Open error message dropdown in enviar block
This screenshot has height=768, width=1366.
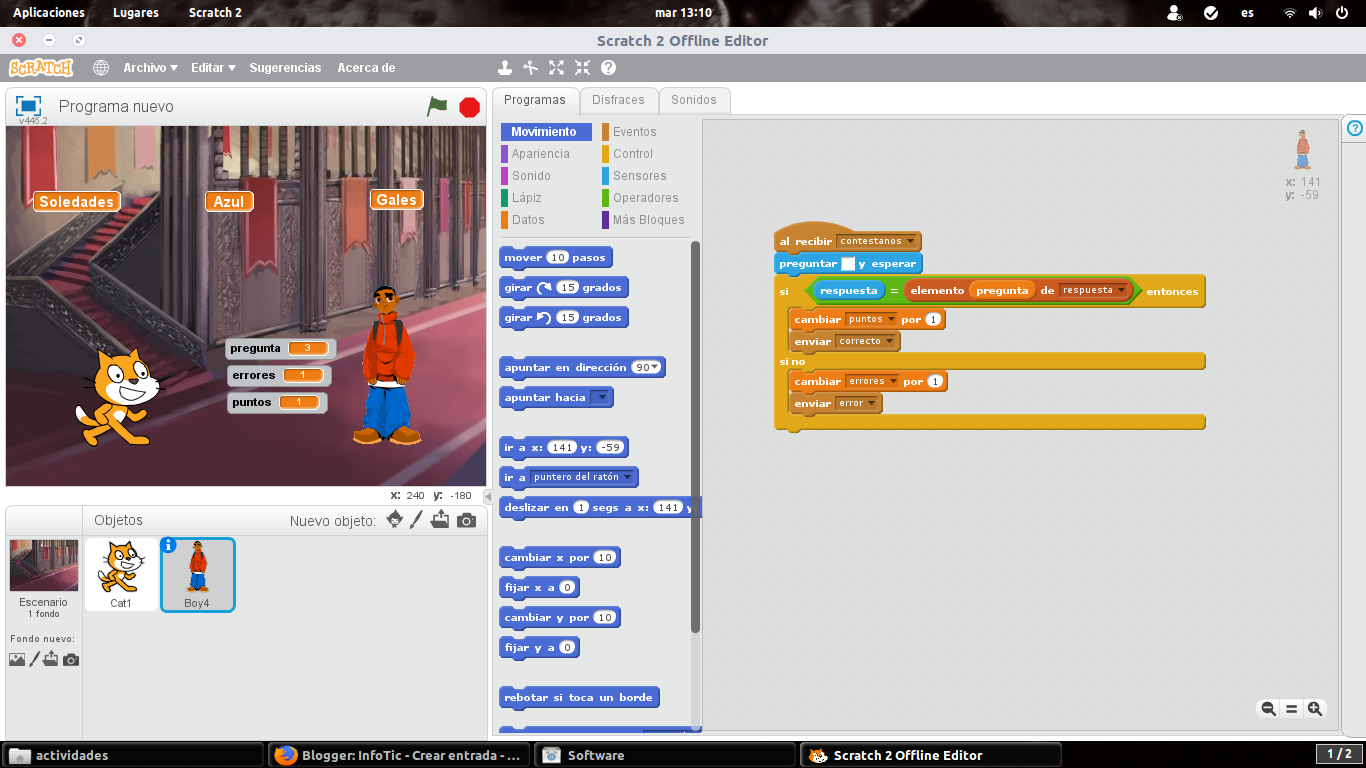pyautogui.click(x=871, y=404)
